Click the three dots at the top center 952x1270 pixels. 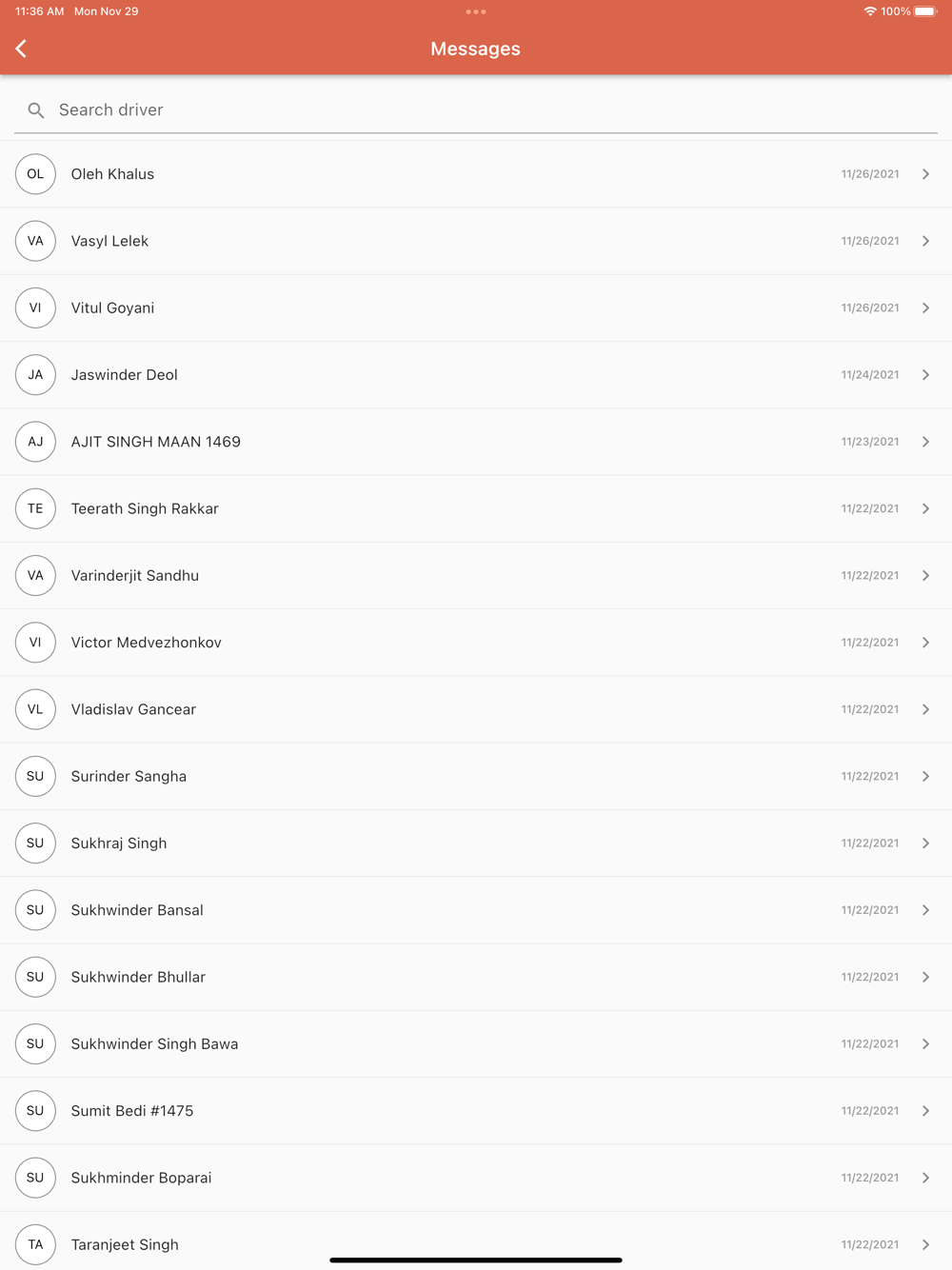pyautogui.click(x=476, y=11)
